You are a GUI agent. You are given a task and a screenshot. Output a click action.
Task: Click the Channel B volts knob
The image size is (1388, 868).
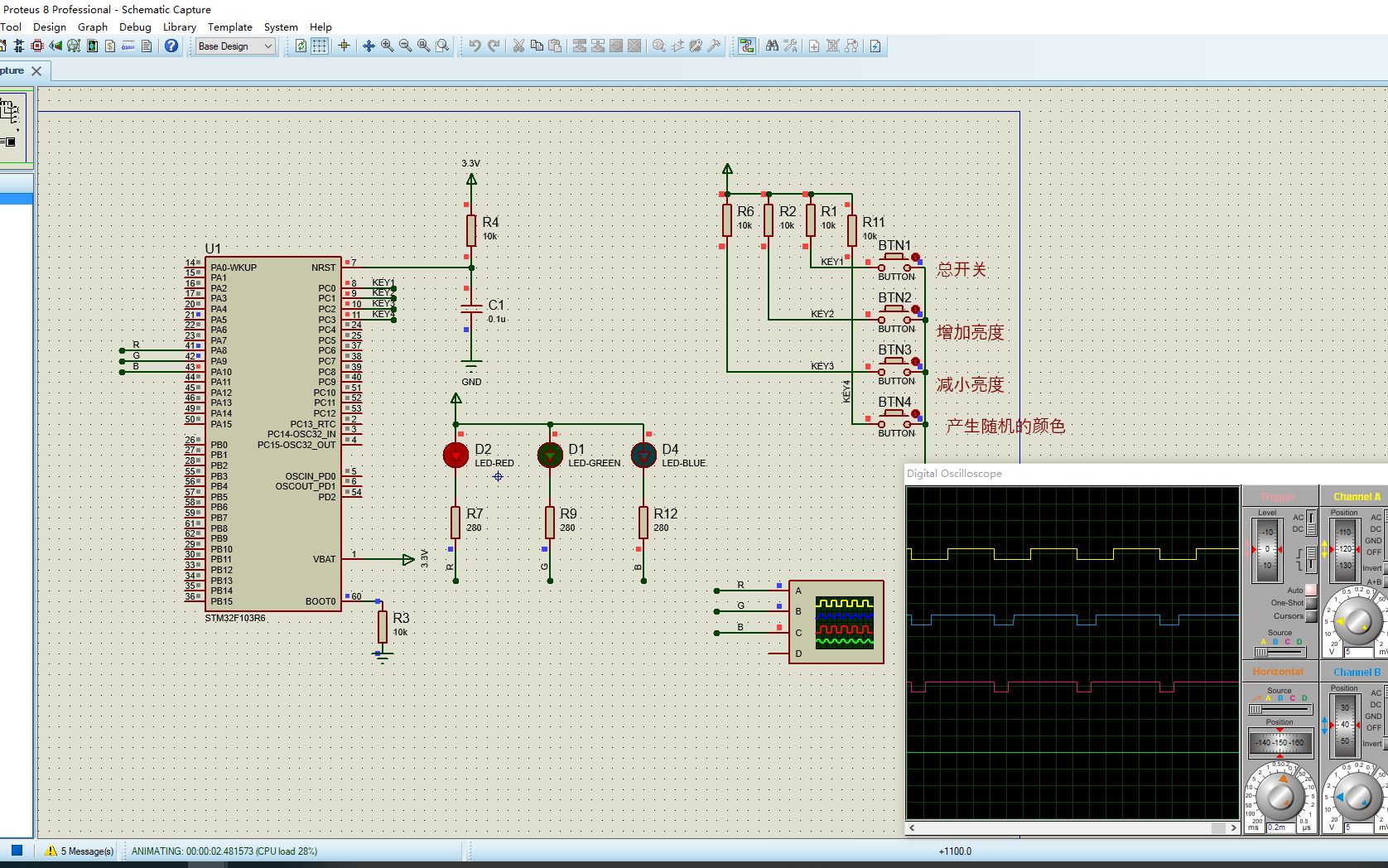click(1358, 797)
